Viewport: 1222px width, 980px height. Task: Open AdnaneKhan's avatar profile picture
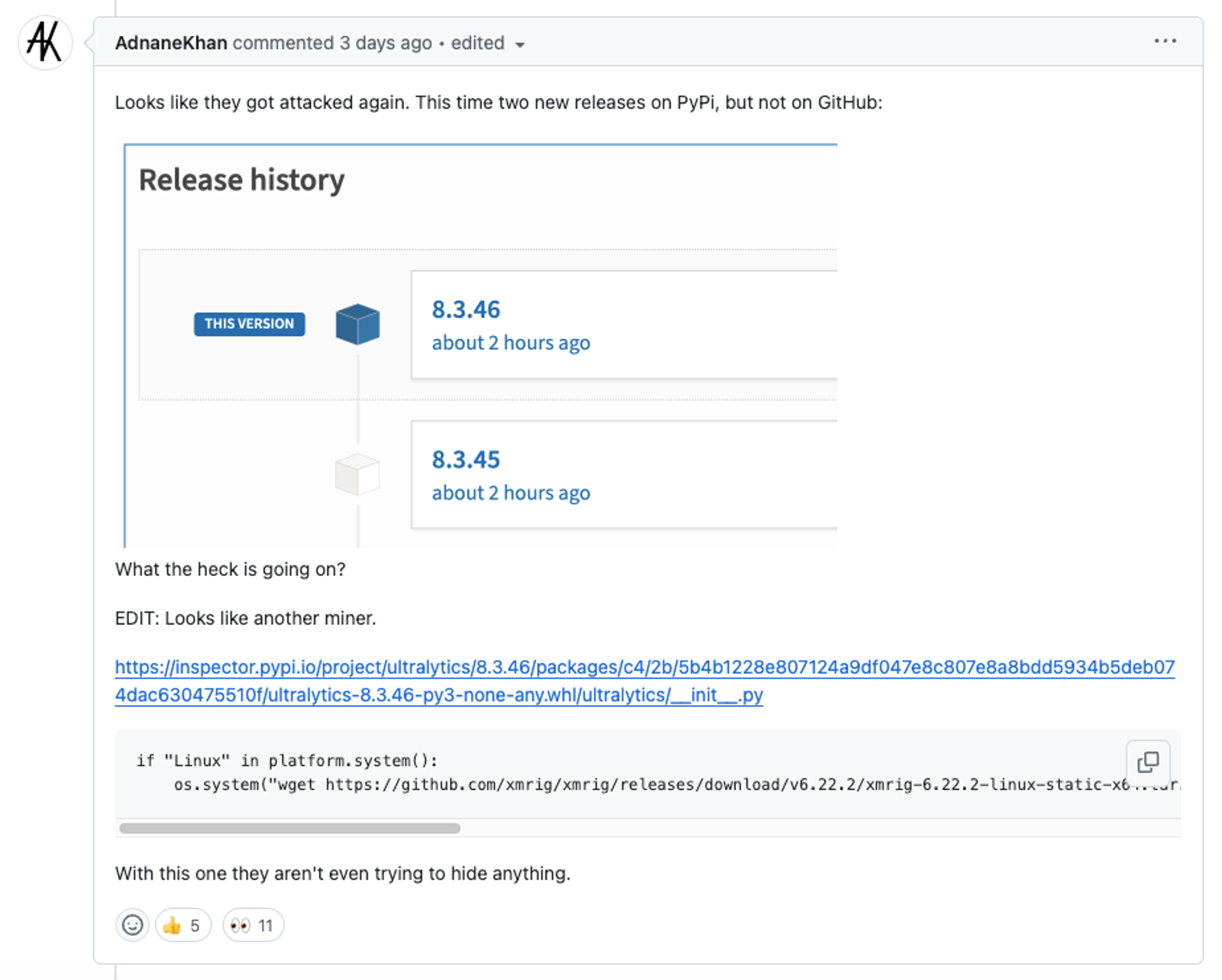(x=45, y=43)
